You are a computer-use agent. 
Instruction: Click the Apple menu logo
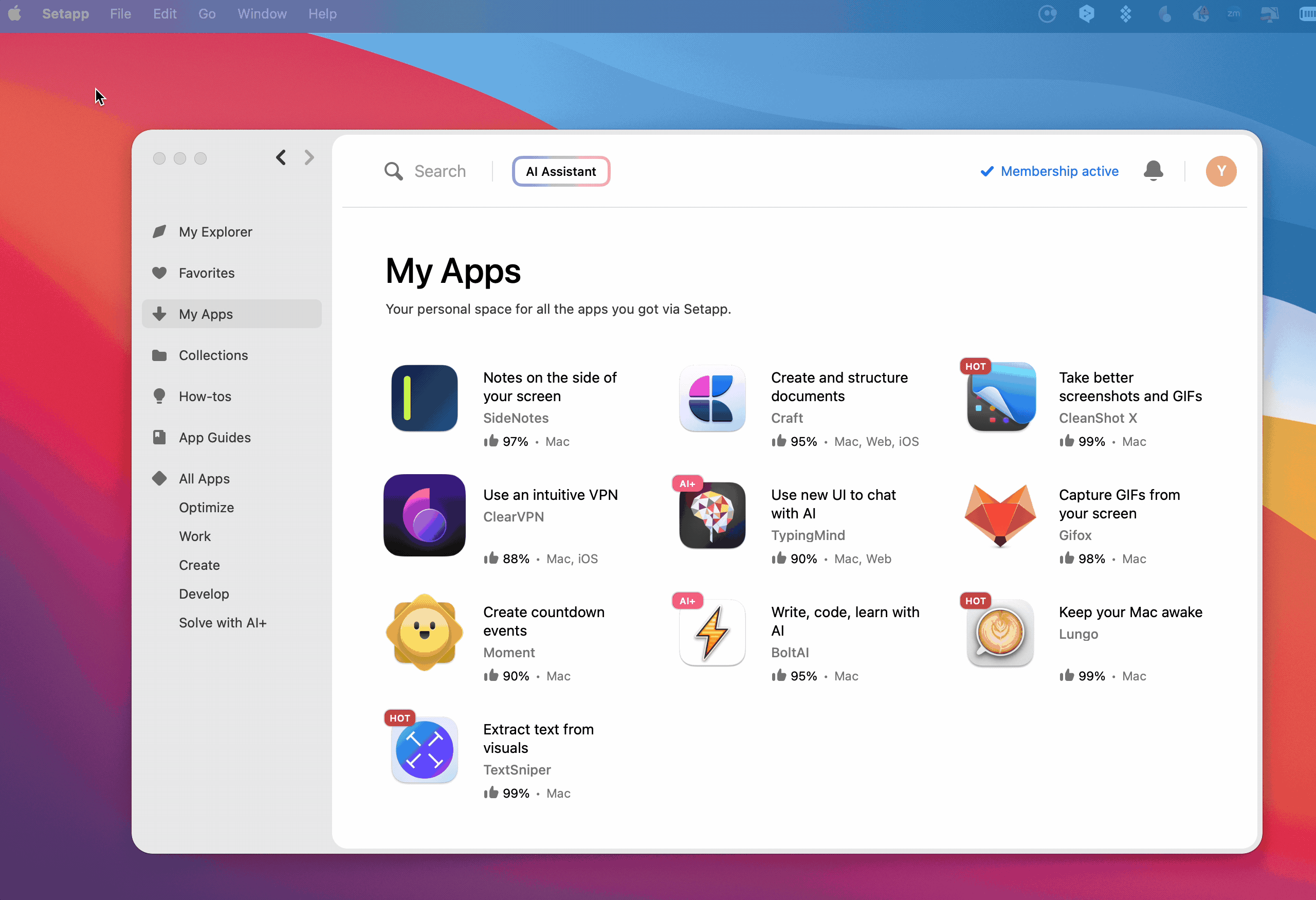coord(15,13)
